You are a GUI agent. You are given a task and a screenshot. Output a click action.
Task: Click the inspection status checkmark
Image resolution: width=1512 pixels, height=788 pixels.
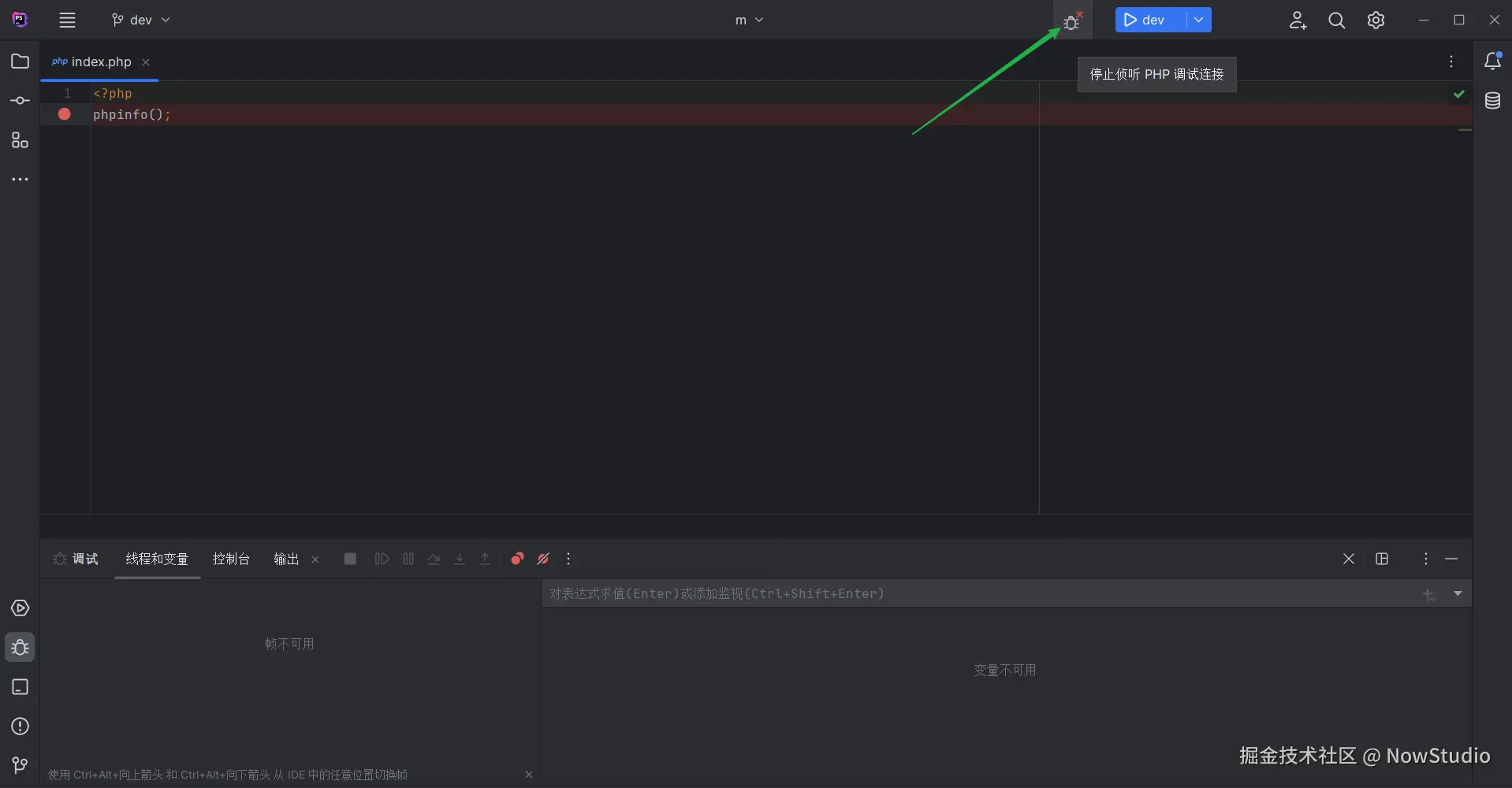click(x=1459, y=94)
